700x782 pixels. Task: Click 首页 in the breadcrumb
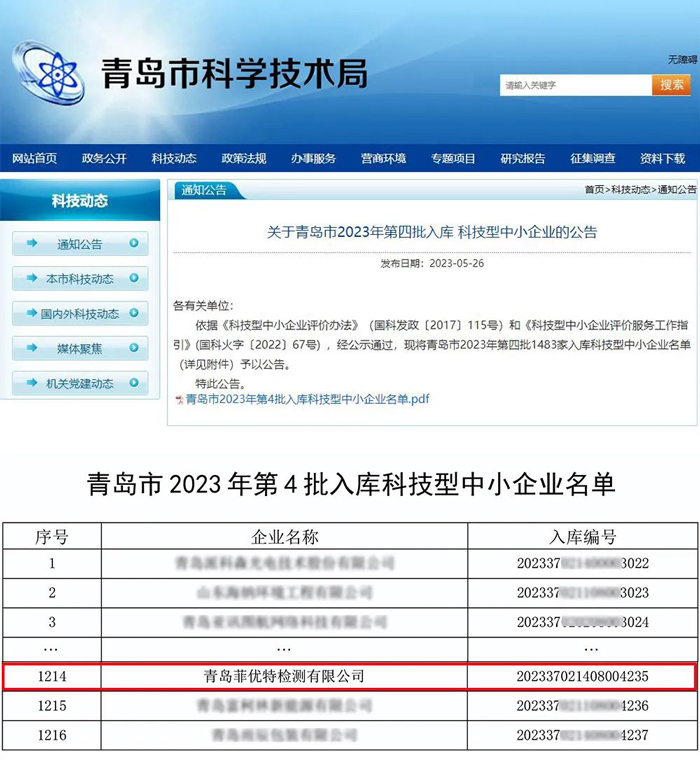(x=594, y=190)
